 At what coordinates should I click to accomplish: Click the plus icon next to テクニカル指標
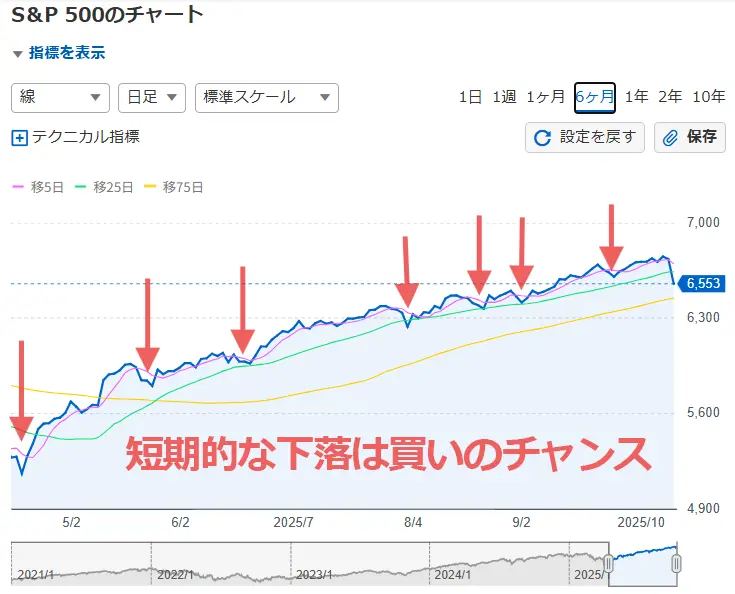click(19, 138)
